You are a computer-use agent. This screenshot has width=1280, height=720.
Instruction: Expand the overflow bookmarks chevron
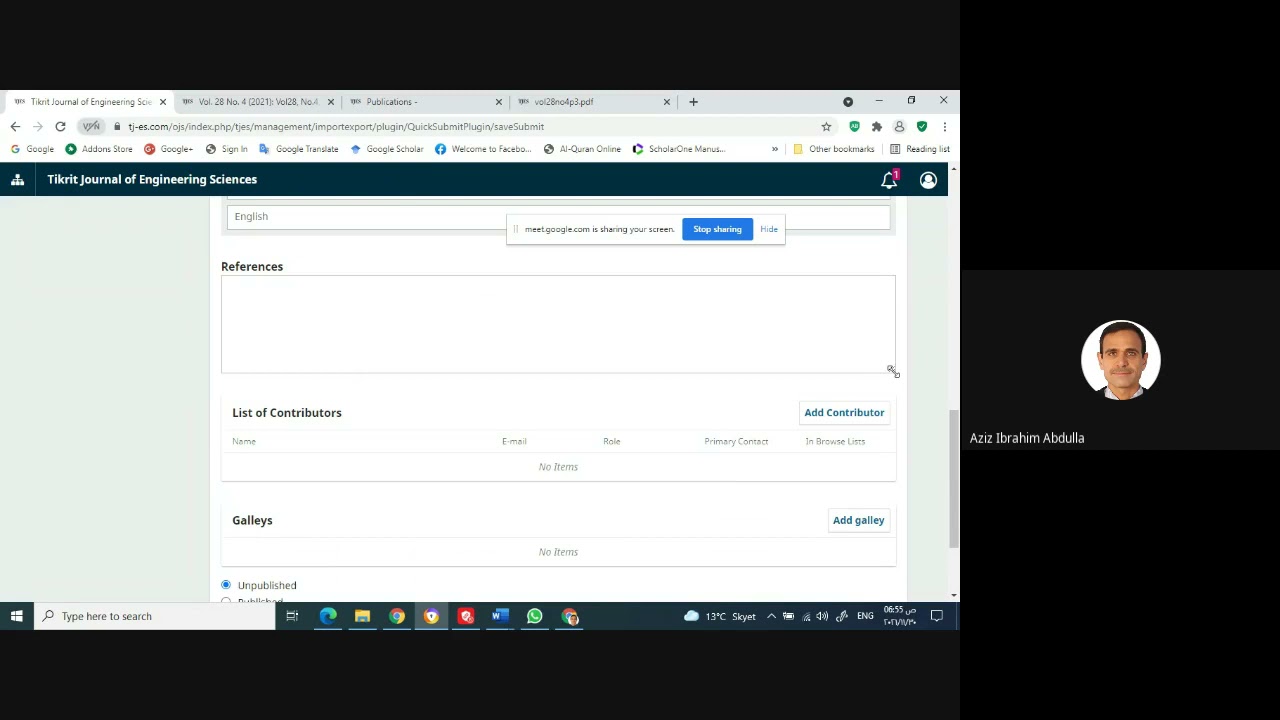pos(774,149)
